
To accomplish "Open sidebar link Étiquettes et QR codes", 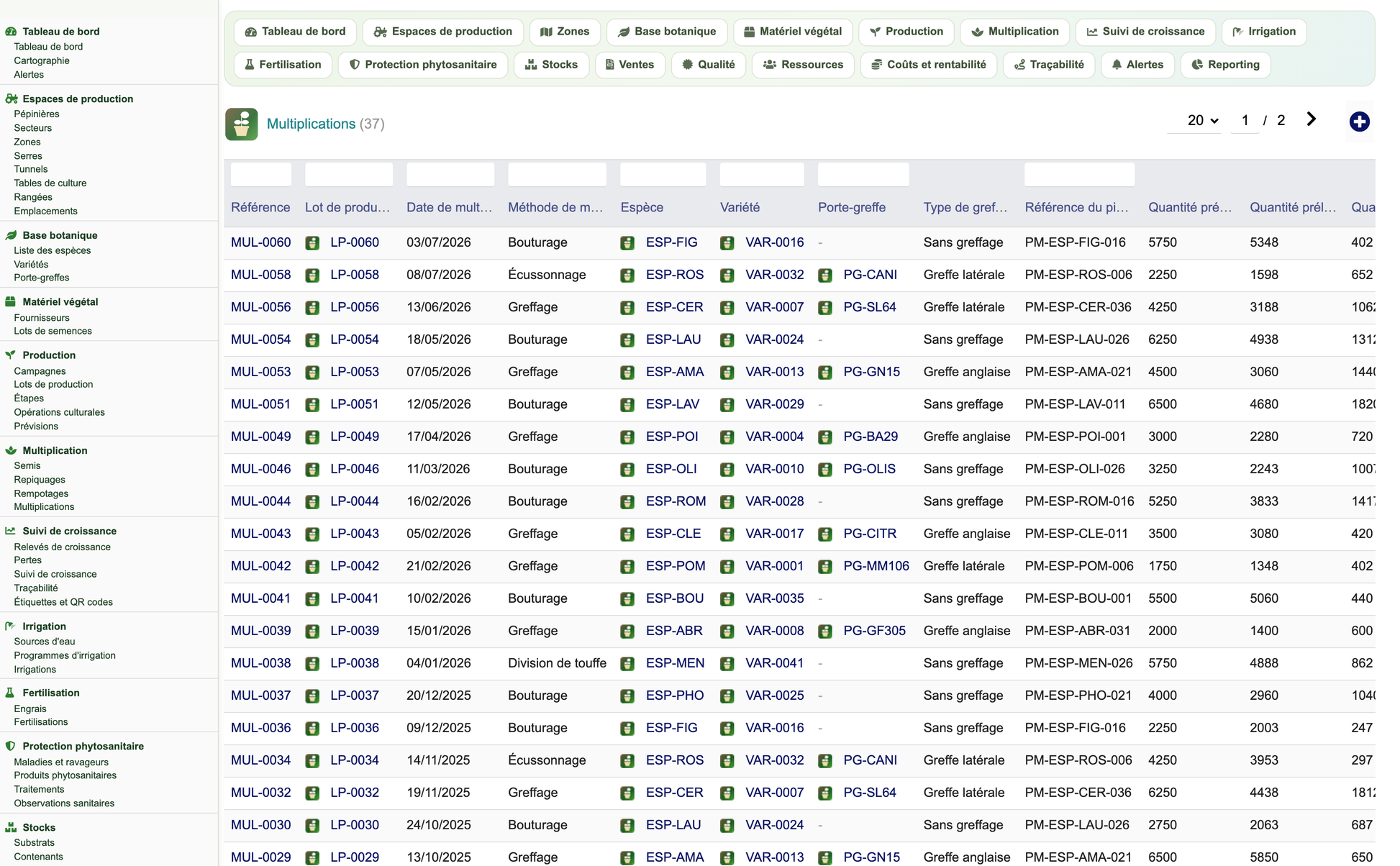I will coord(63,602).
